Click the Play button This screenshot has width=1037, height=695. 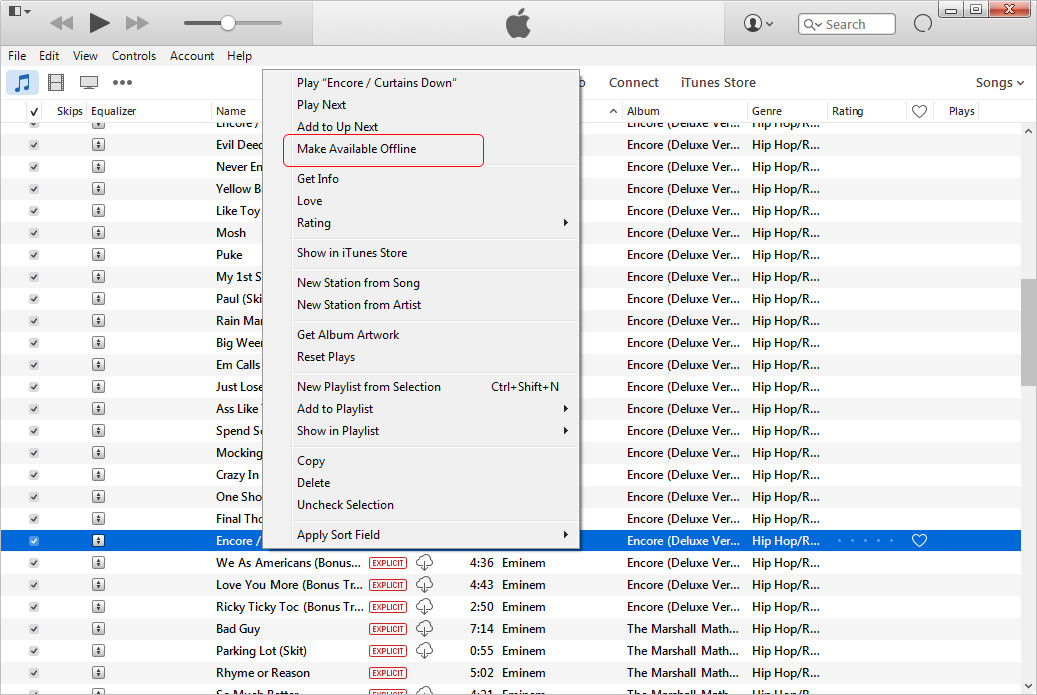[99, 23]
